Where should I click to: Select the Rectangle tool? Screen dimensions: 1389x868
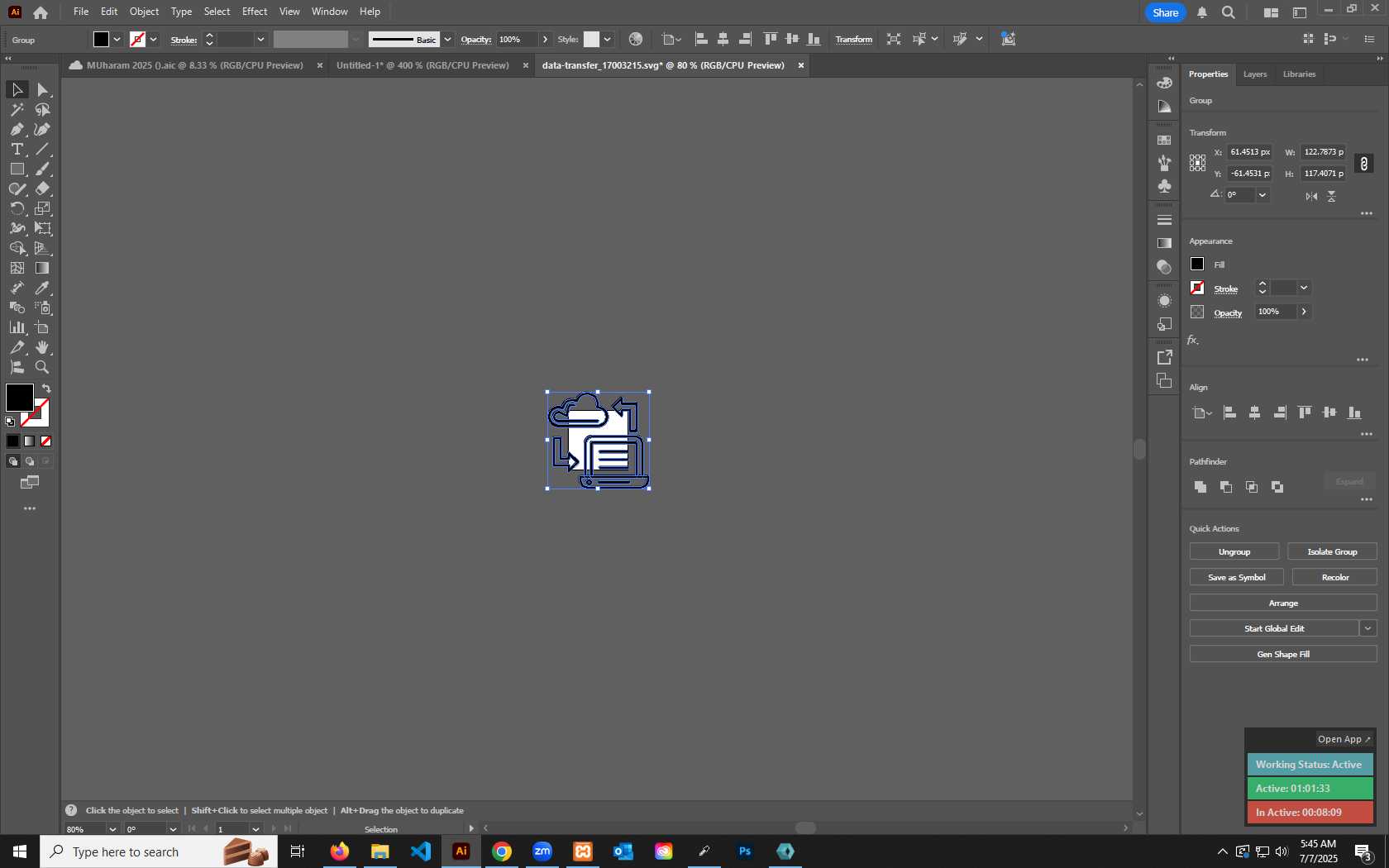17,169
